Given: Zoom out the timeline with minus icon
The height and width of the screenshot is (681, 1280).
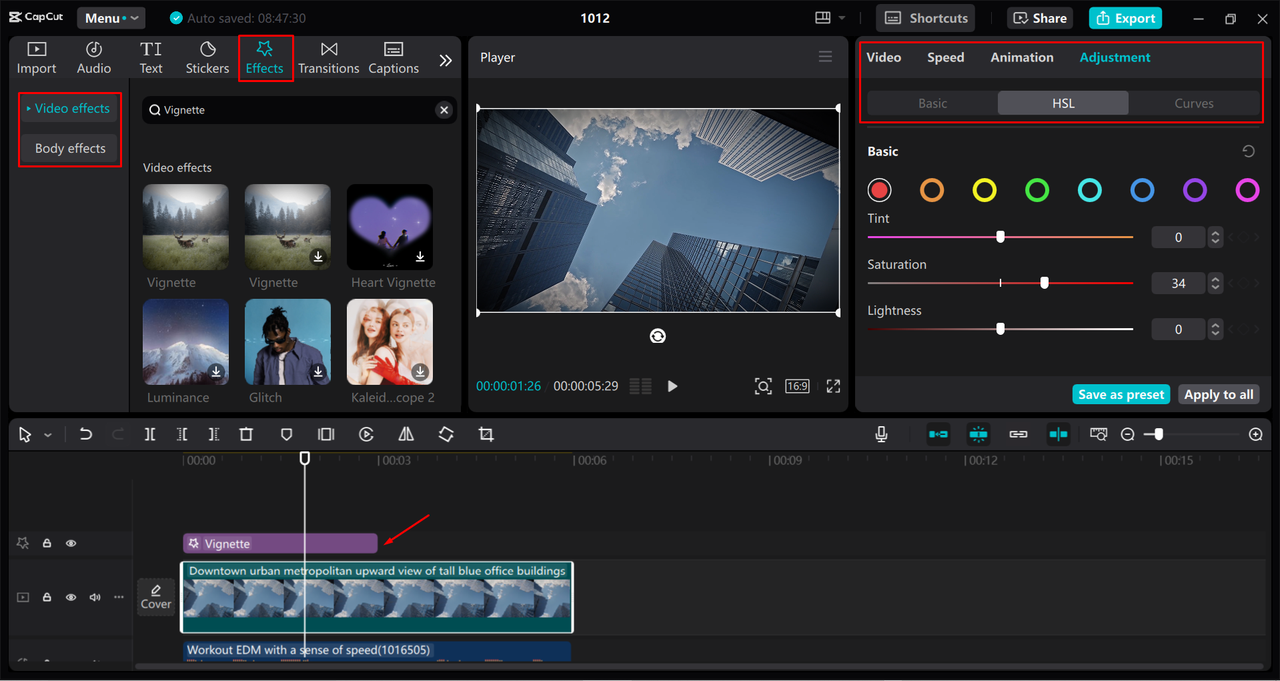Looking at the screenshot, I should click(x=1128, y=434).
